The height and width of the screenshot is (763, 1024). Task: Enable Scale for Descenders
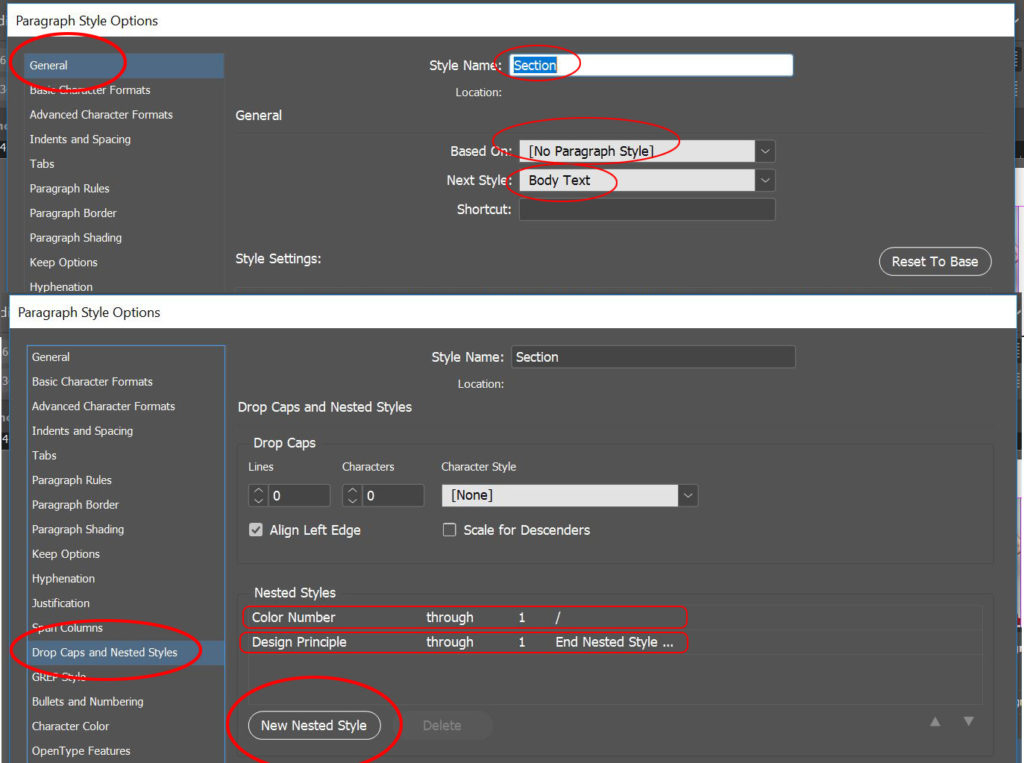pyautogui.click(x=449, y=530)
